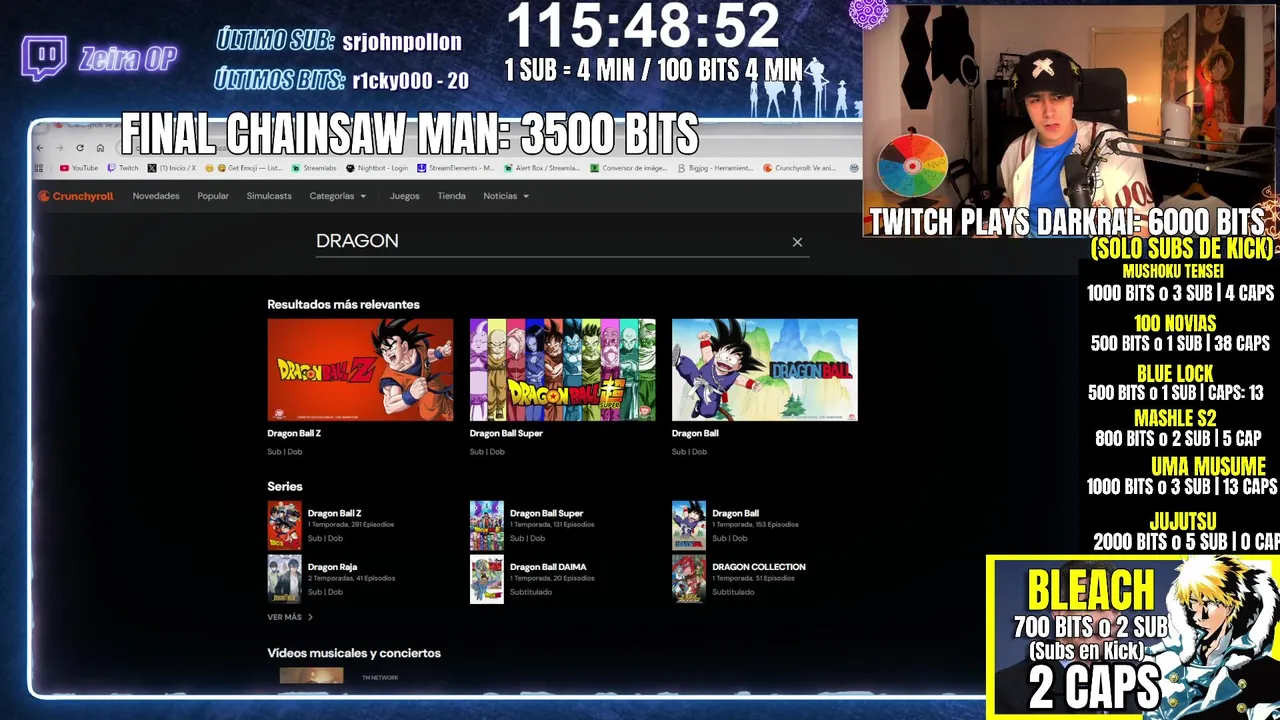
Task: Click the Series section heading
Action: [285, 486]
